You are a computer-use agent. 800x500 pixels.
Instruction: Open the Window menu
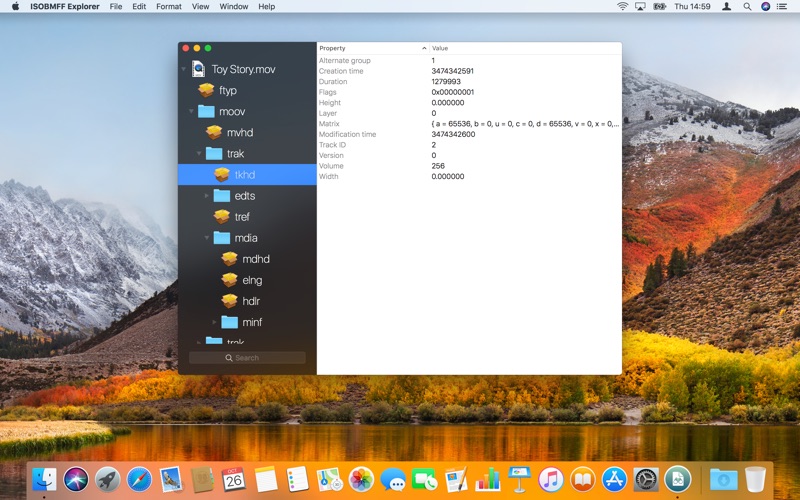(234, 7)
